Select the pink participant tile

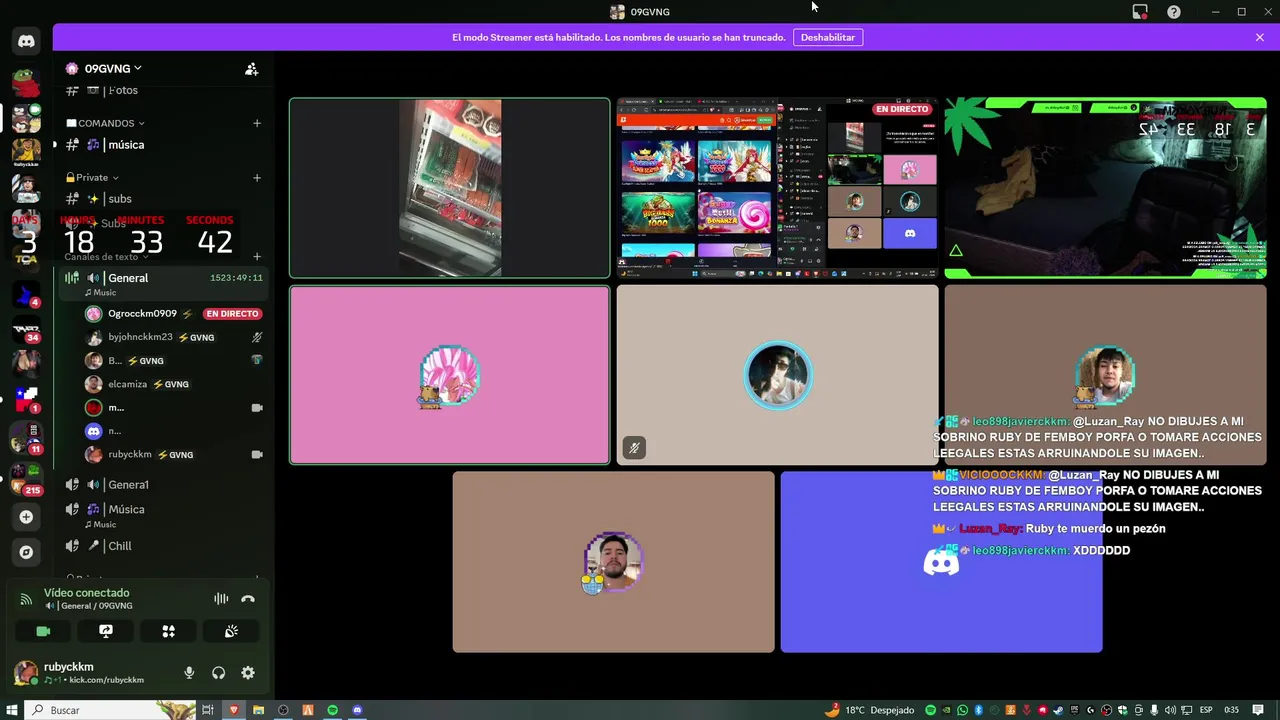tap(449, 375)
